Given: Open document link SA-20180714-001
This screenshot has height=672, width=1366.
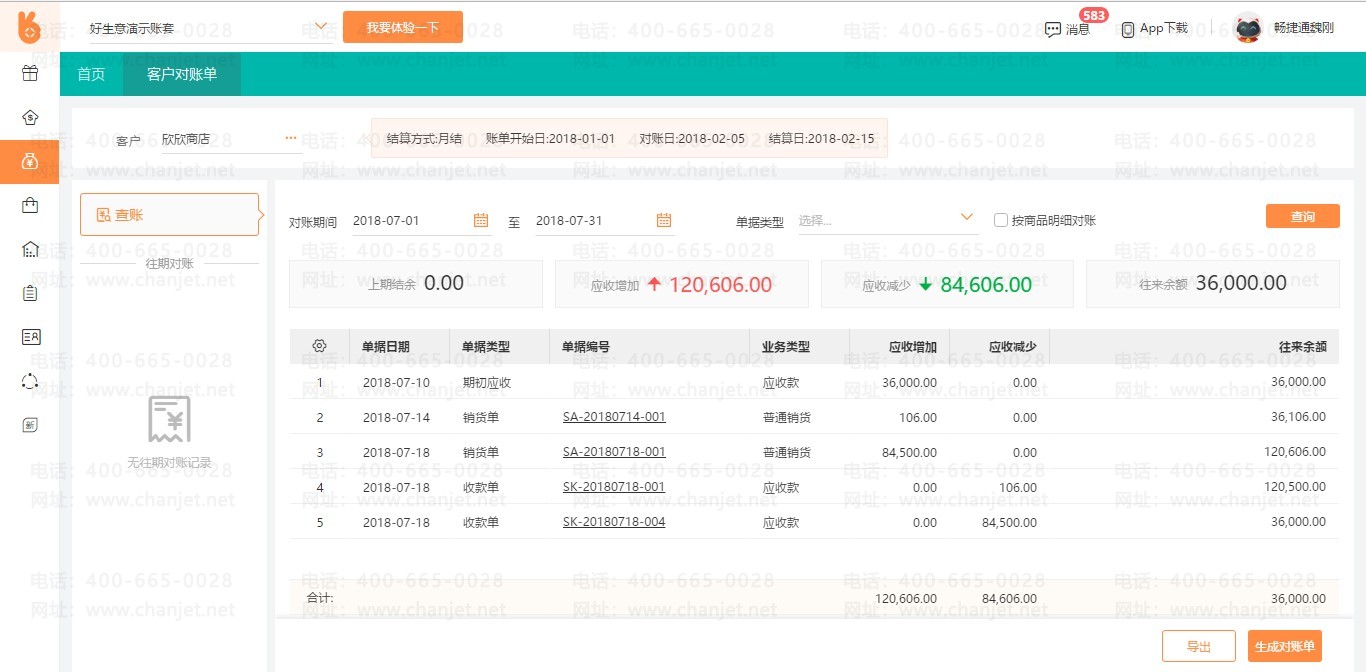Looking at the screenshot, I should coord(614,417).
